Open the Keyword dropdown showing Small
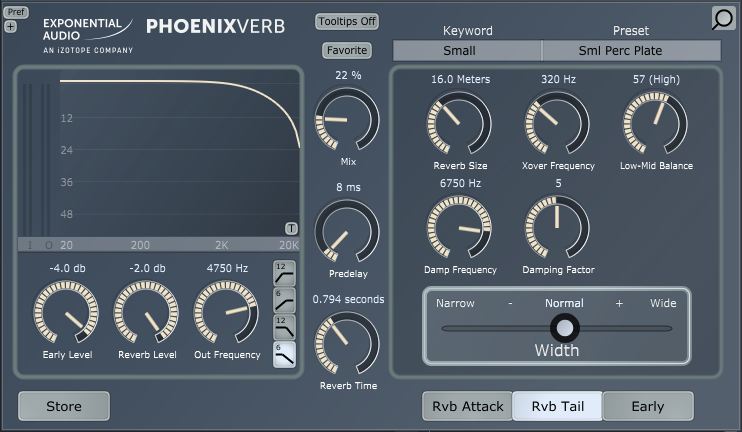 pos(467,51)
